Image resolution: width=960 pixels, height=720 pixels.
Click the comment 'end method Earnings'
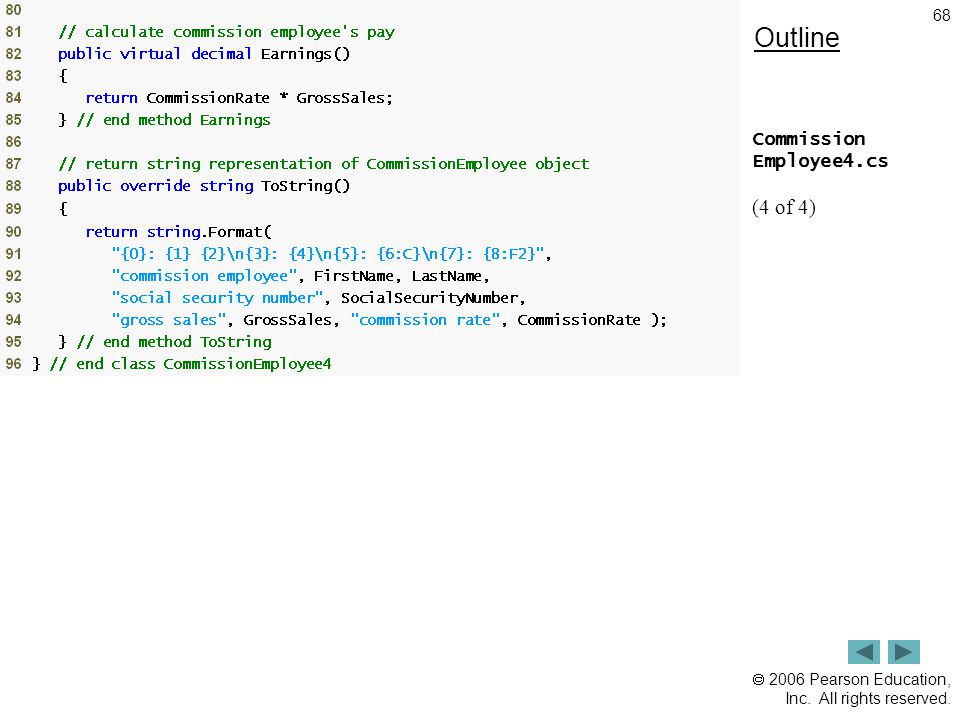173,120
